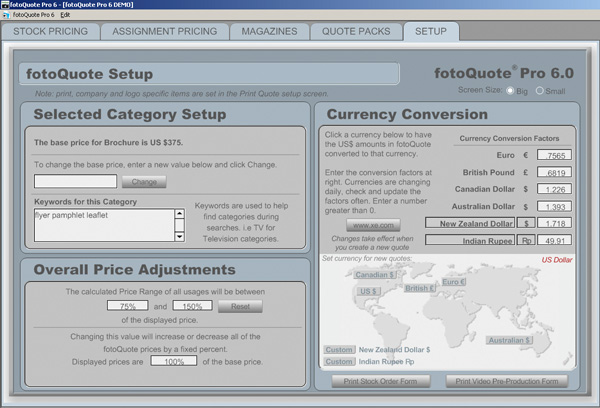
Task: Select Australian $ on the world map
Action: point(511,340)
